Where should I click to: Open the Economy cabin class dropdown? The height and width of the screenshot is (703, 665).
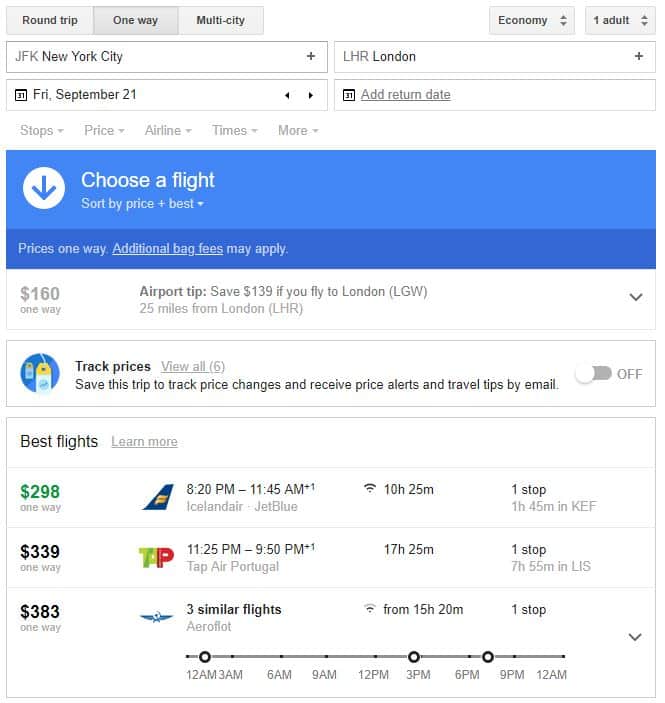tap(533, 20)
